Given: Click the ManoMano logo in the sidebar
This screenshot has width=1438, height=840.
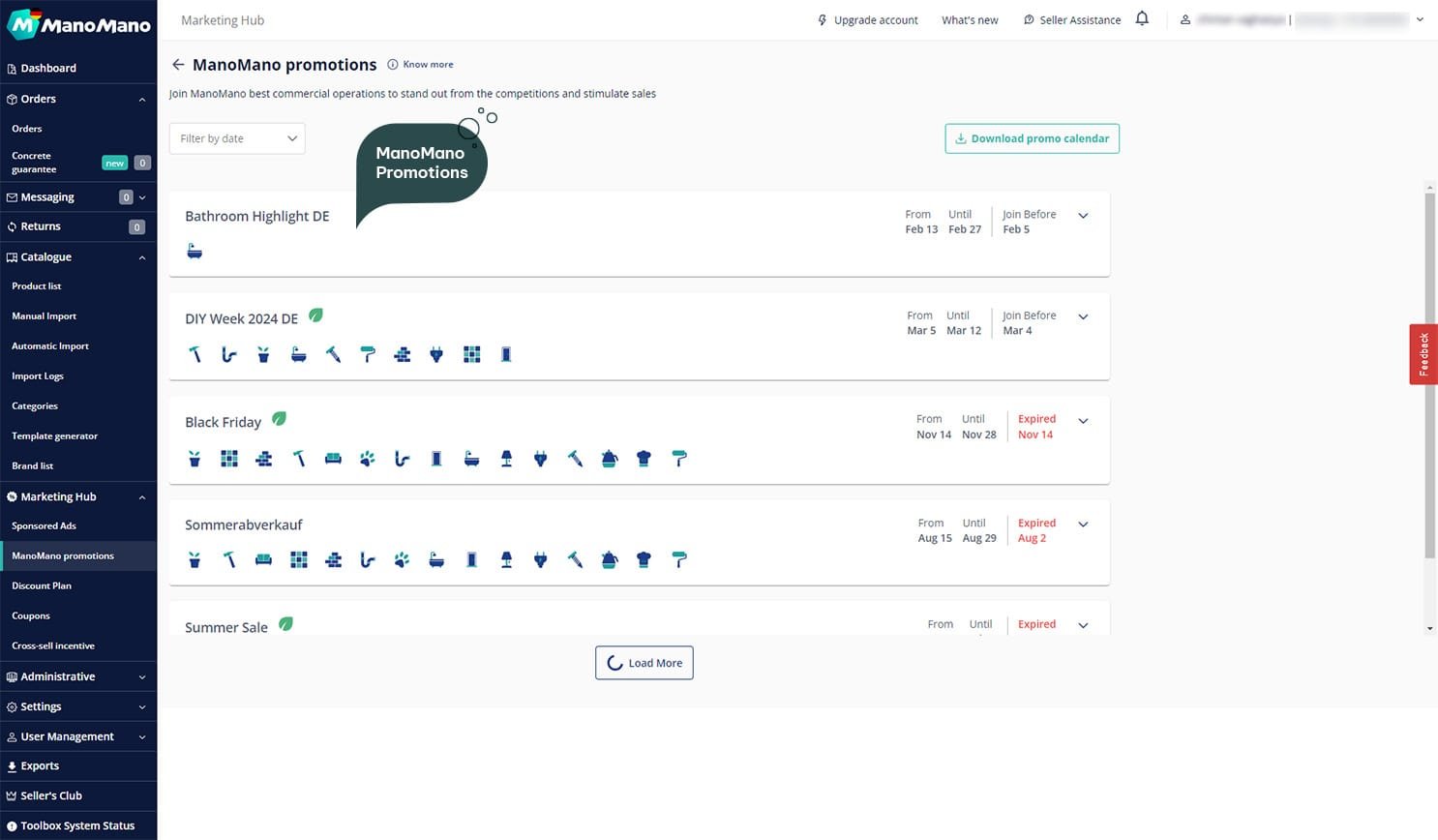Looking at the screenshot, I should tap(78, 24).
